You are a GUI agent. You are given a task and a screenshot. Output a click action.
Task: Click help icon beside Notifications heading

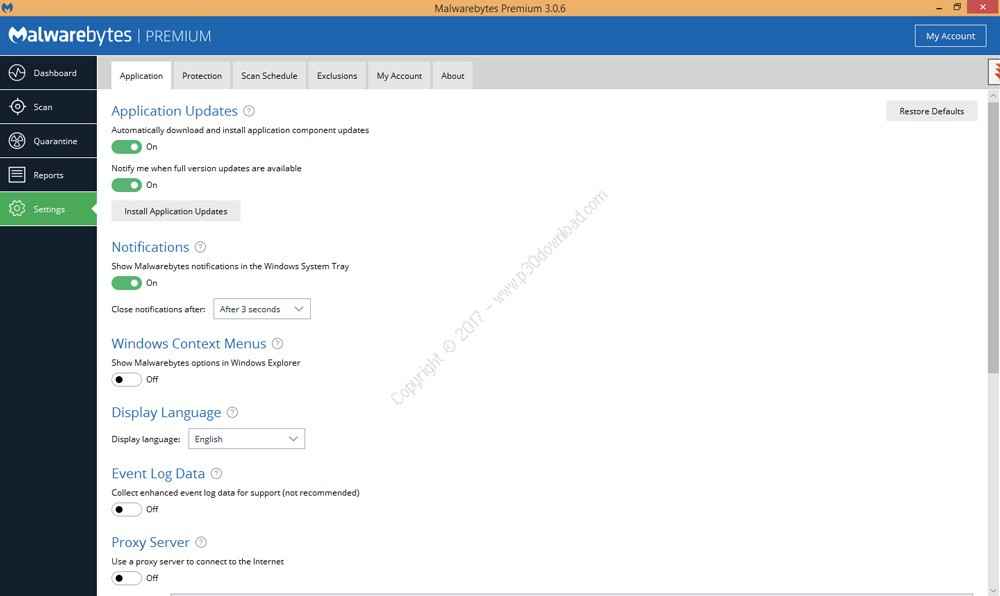click(200, 247)
